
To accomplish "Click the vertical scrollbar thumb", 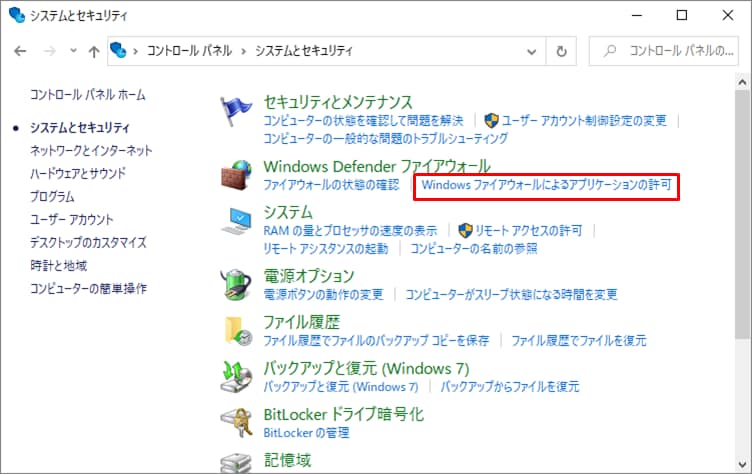I will click(742, 215).
